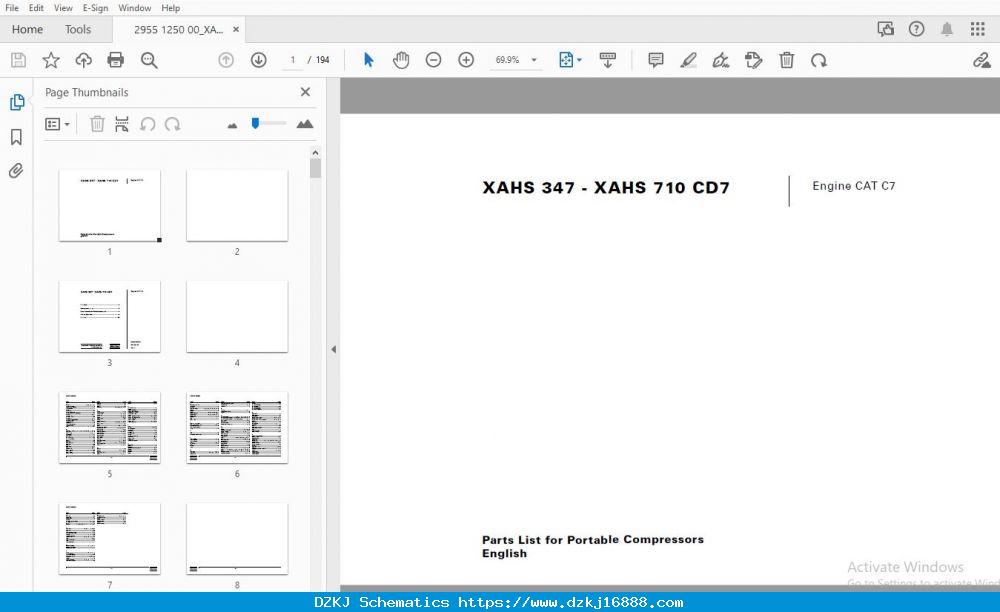Open thumbnails options dropdown menu
Viewport: 1000px width, 612px height.
57,124
